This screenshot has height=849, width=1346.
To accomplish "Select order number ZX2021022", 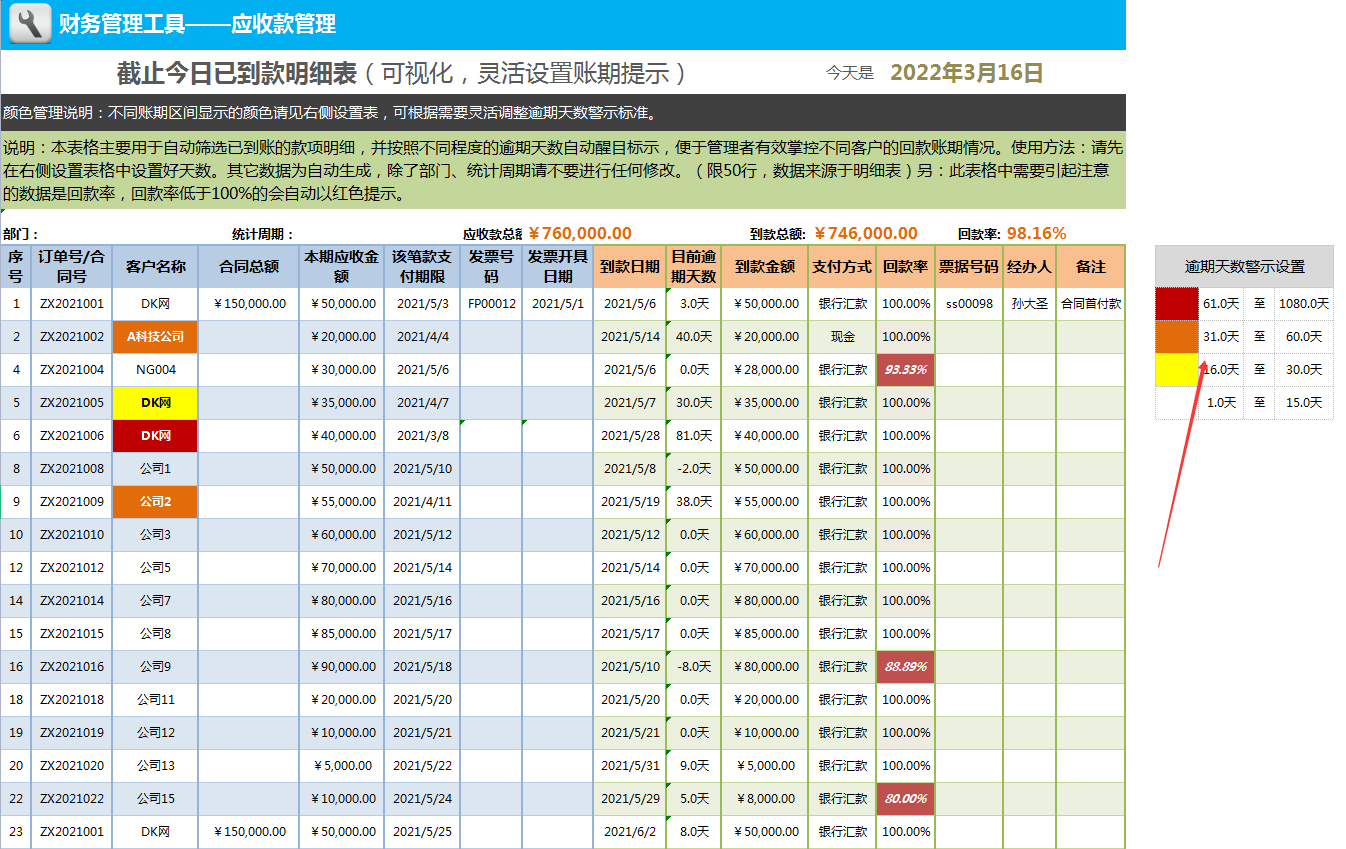I will coord(72,799).
